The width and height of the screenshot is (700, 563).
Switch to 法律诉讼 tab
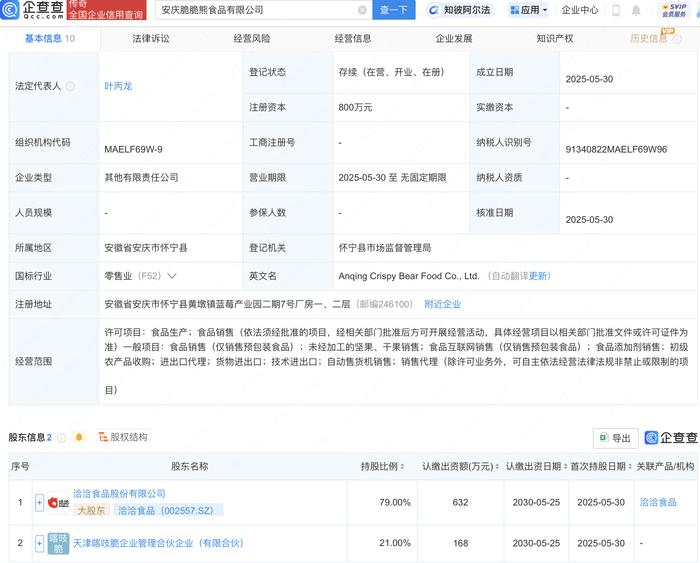(151, 39)
